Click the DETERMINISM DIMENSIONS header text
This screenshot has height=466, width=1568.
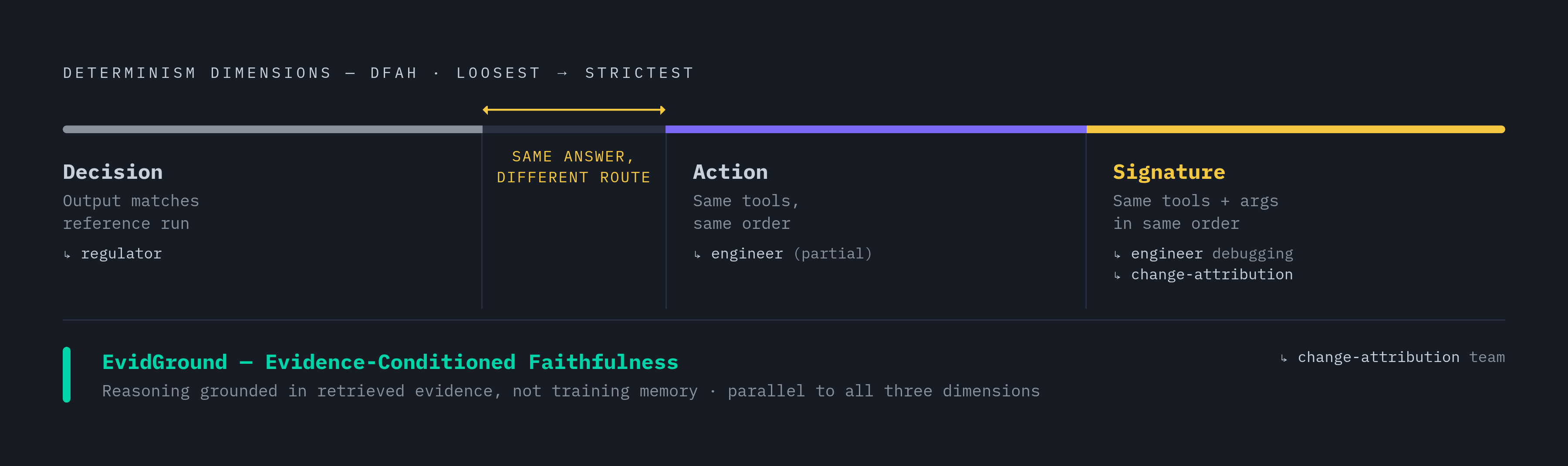tap(197, 74)
